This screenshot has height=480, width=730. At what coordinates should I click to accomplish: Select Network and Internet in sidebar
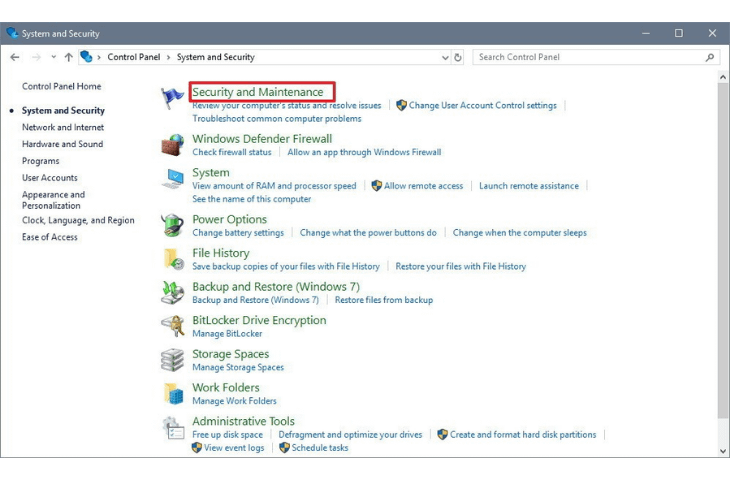63,127
